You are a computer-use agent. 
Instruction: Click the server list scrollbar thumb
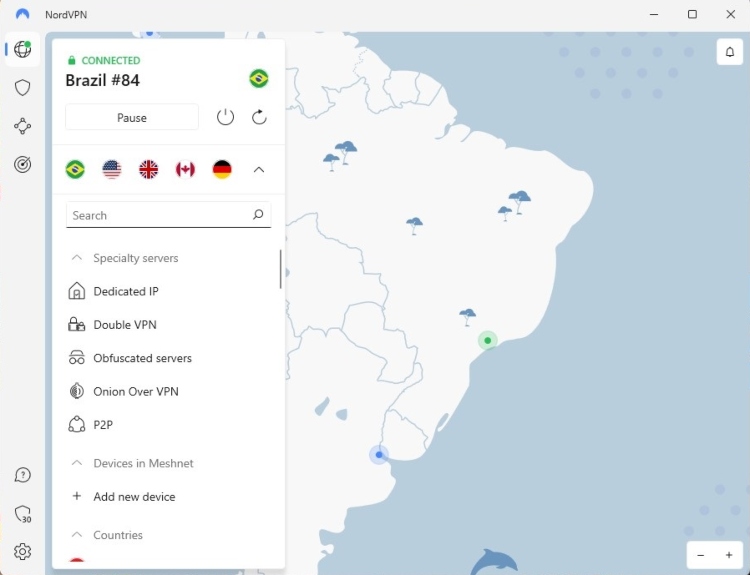pos(280,269)
